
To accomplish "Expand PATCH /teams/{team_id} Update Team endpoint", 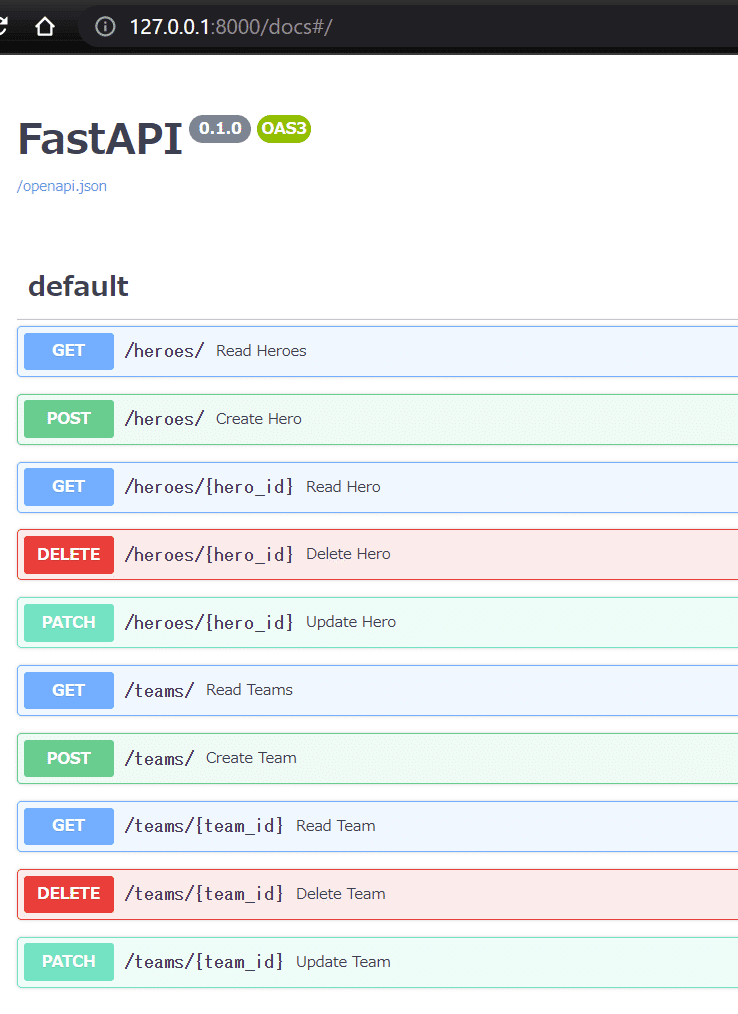I will coord(378,962).
